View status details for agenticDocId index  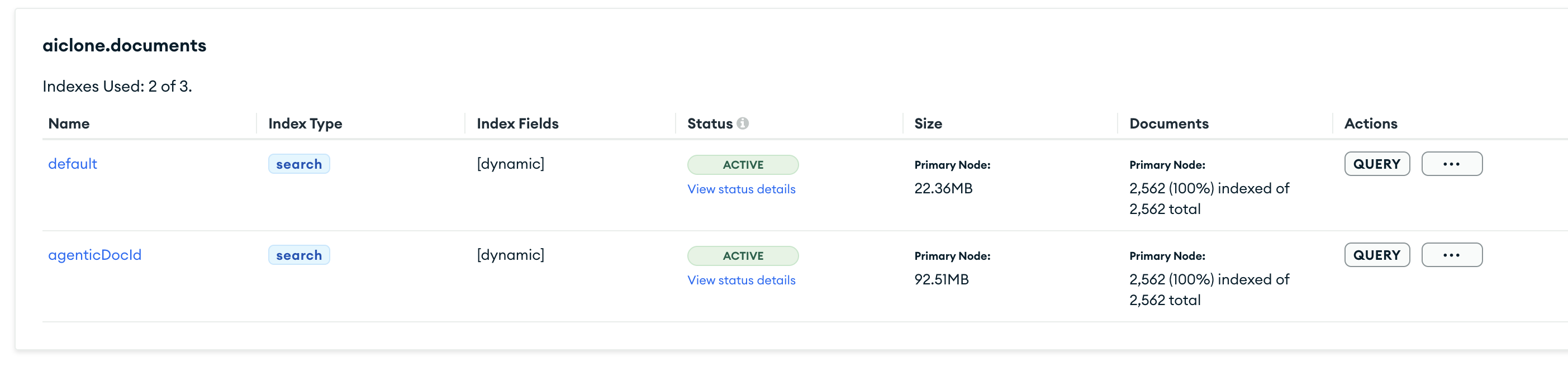tap(741, 280)
